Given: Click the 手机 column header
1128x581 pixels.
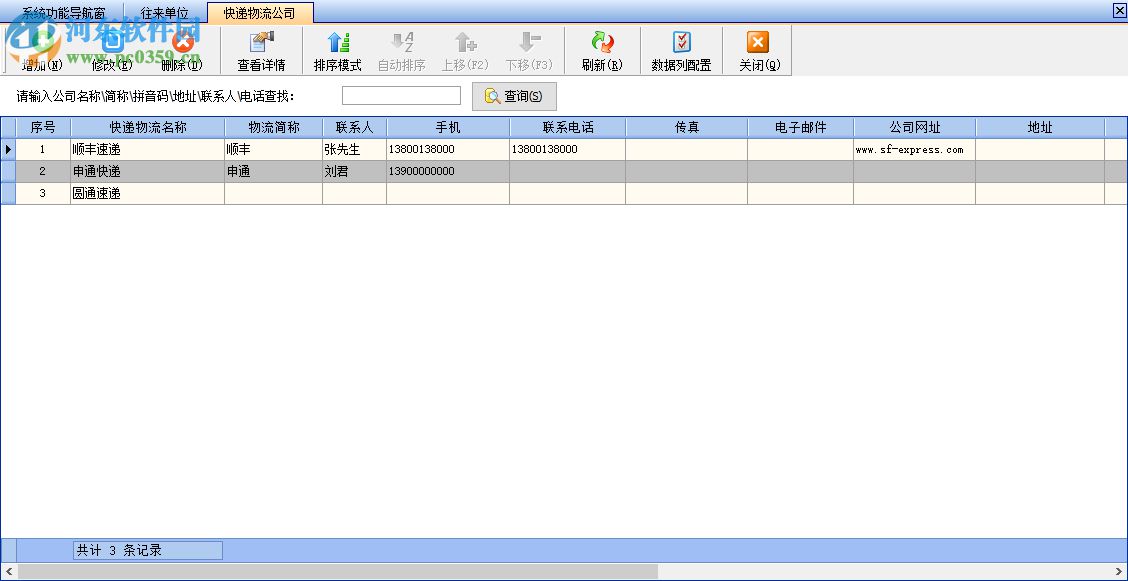Looking at the screenshot, I should pos(446,127).
